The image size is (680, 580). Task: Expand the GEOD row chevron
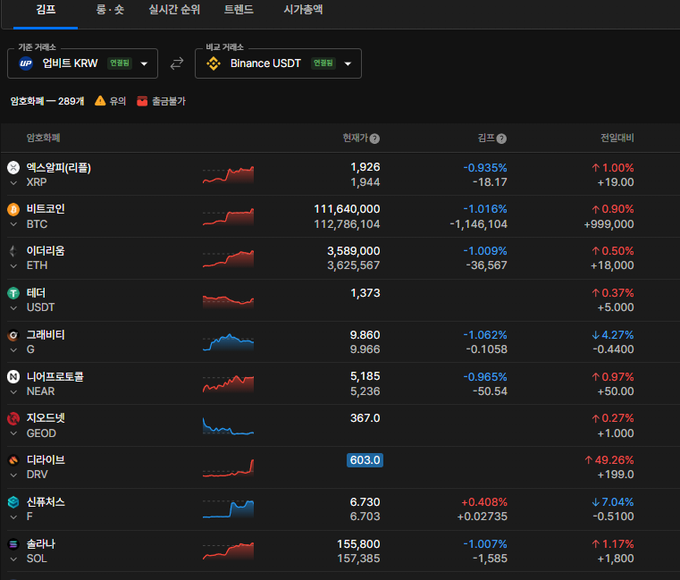pos(13,434)
